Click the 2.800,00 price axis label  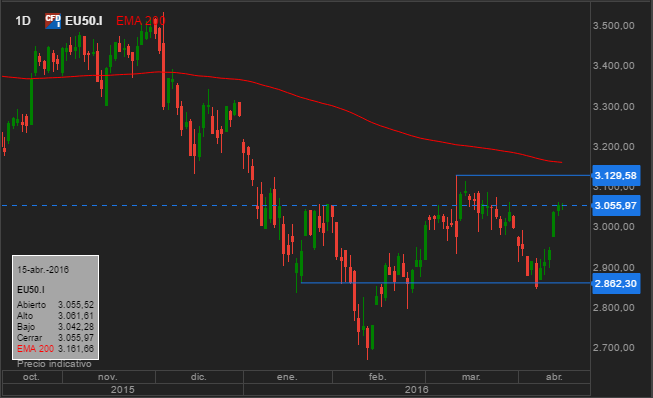tap(613, 308)
